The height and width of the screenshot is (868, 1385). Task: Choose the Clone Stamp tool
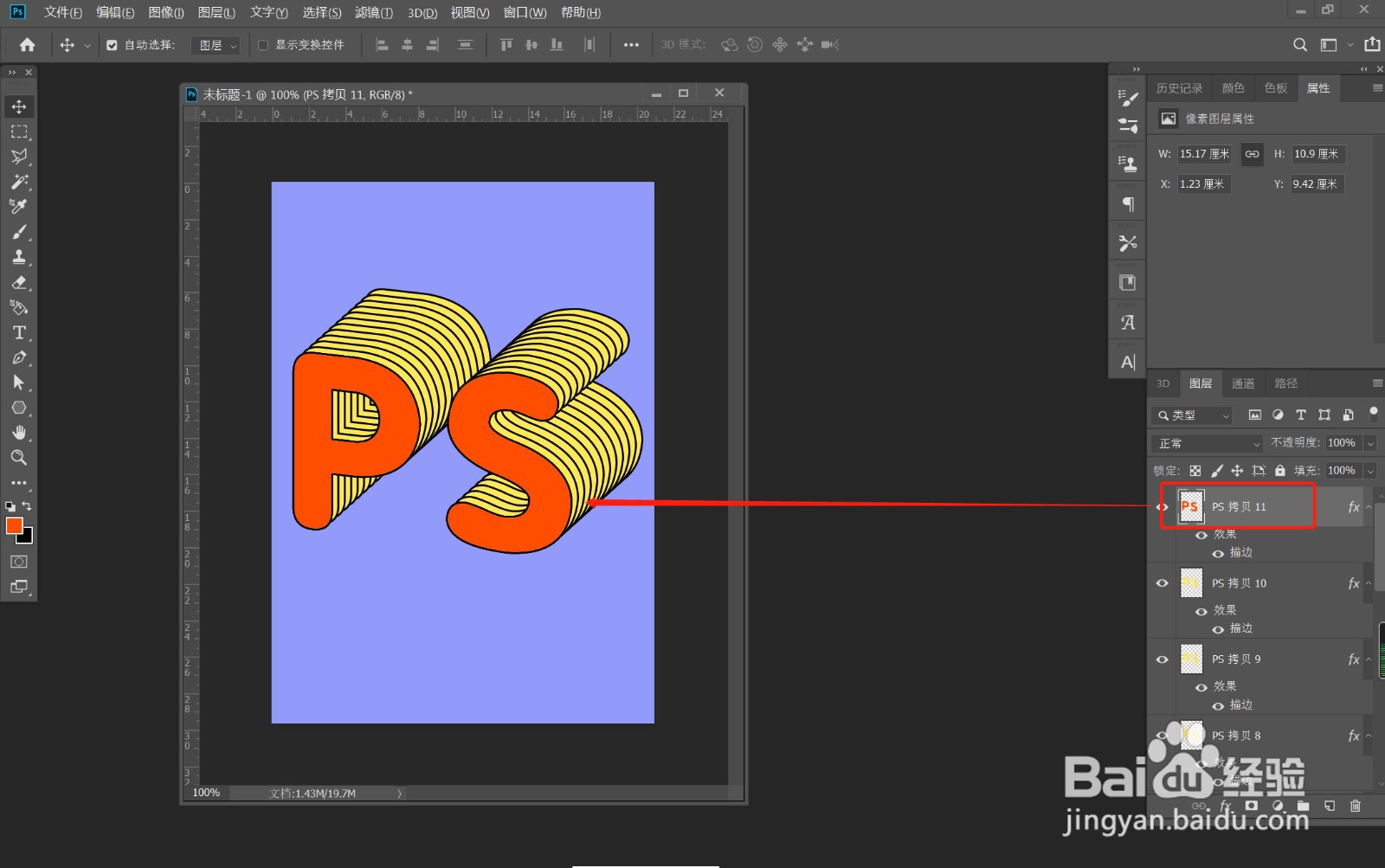[19, 257]
